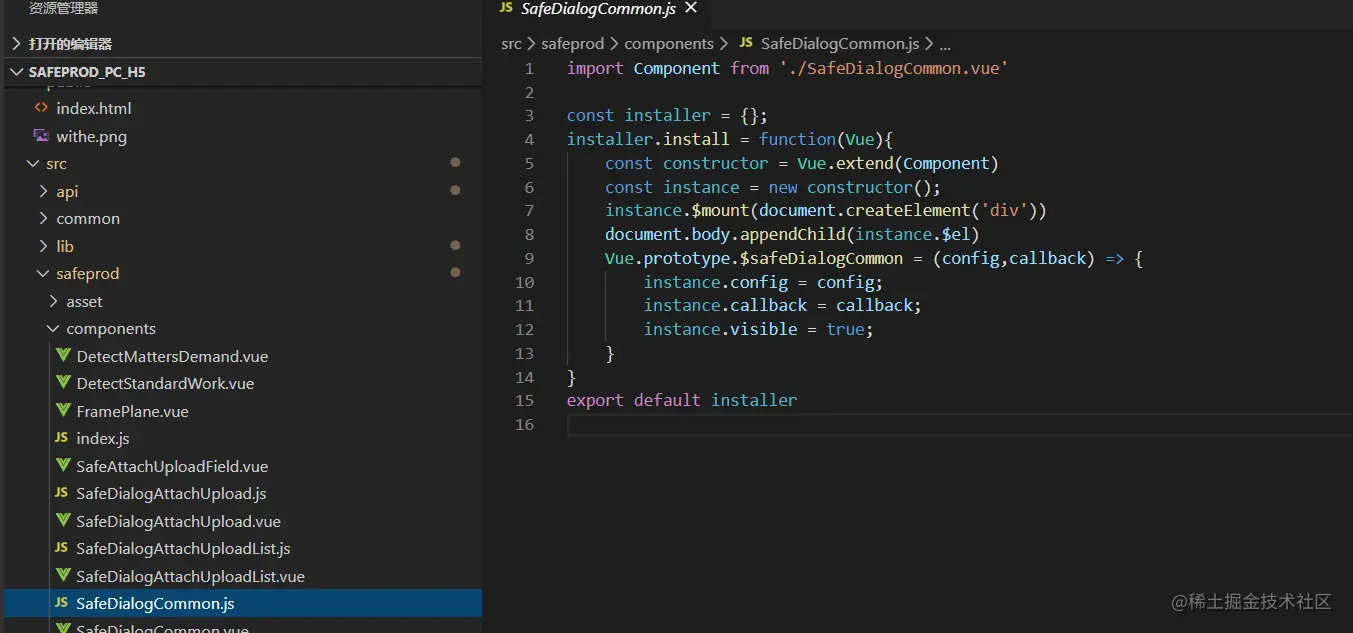Open SafeDialogAttachUploadList.js file
1353x633 pixels.
click(183, 548)
